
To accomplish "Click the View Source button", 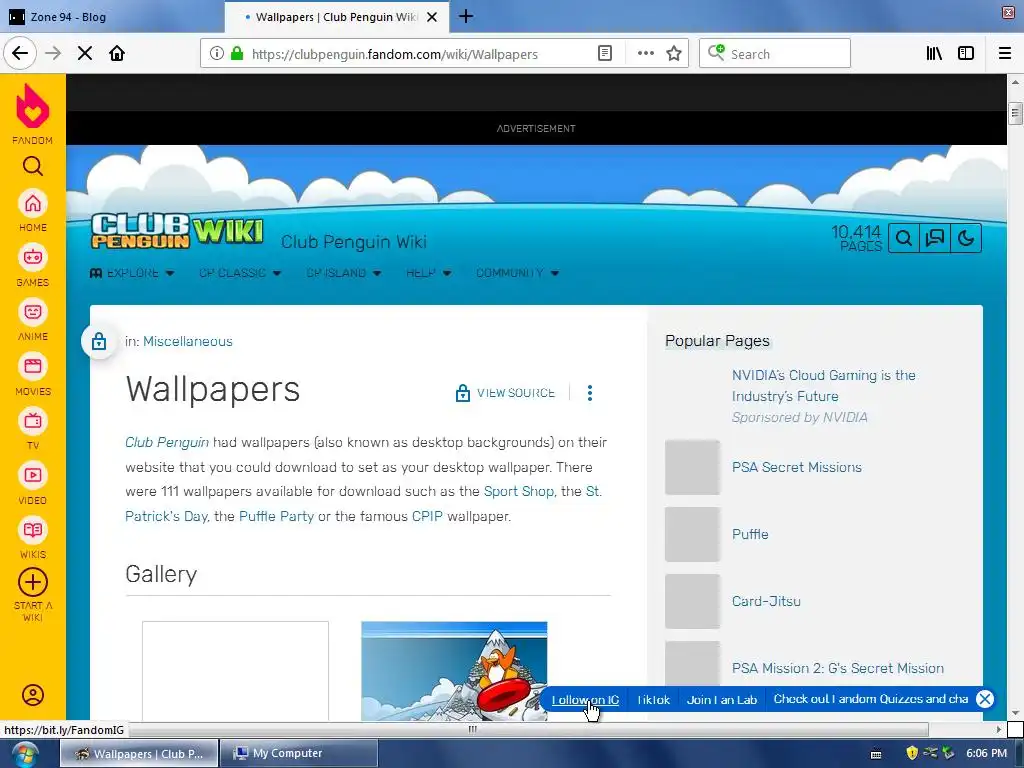I will [x=505, y=392].
